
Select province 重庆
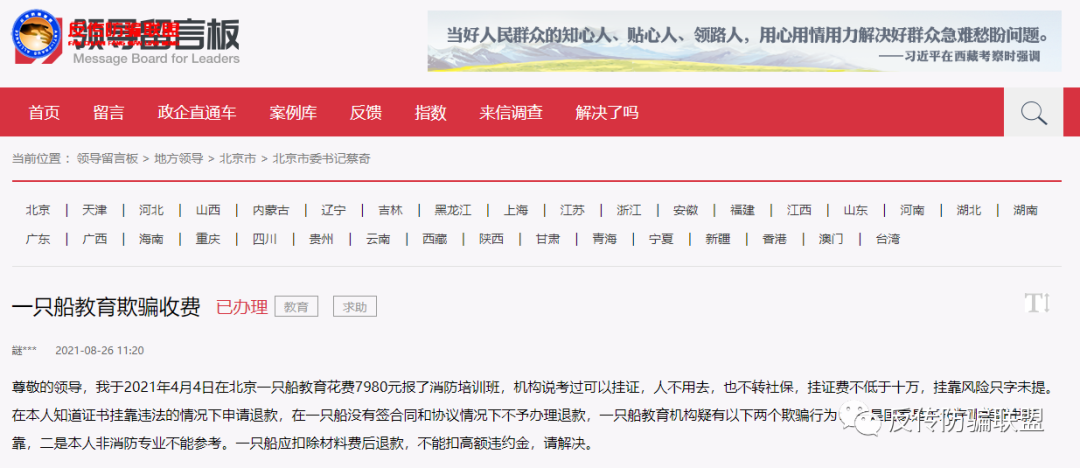click(207, 239)
